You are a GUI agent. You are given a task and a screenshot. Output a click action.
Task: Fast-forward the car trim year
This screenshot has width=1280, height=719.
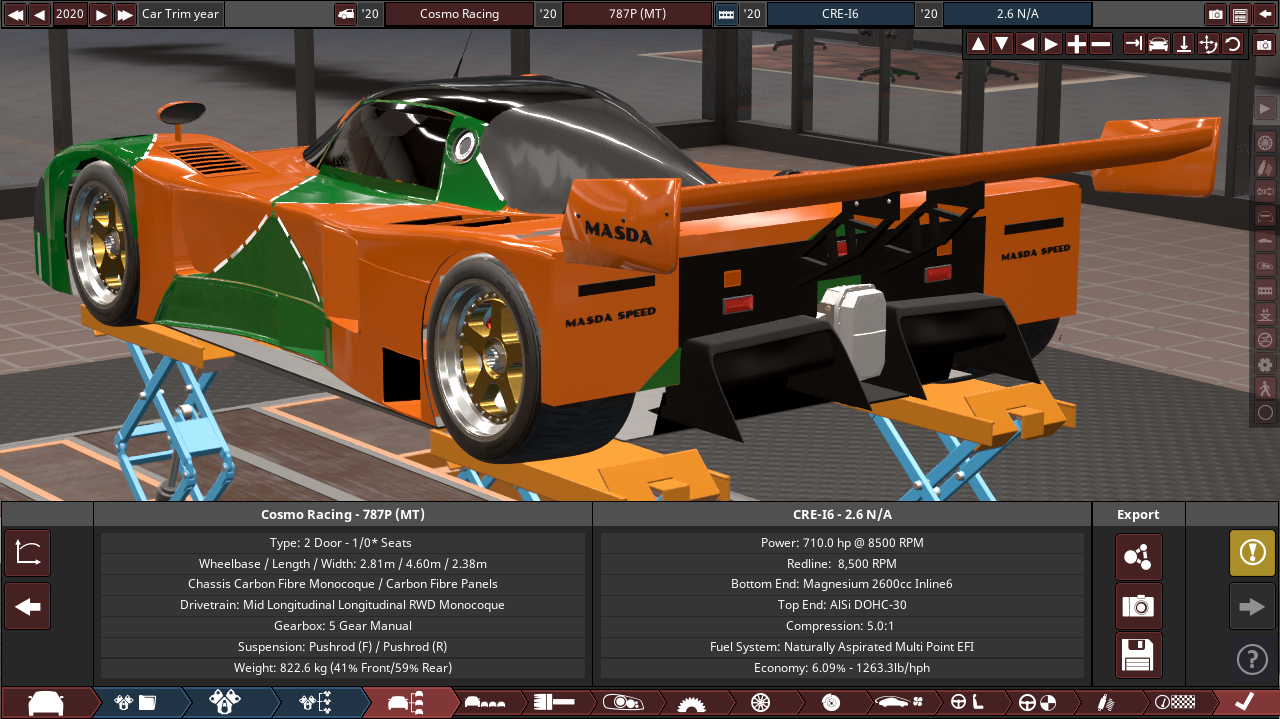click(x=125, y=14)
